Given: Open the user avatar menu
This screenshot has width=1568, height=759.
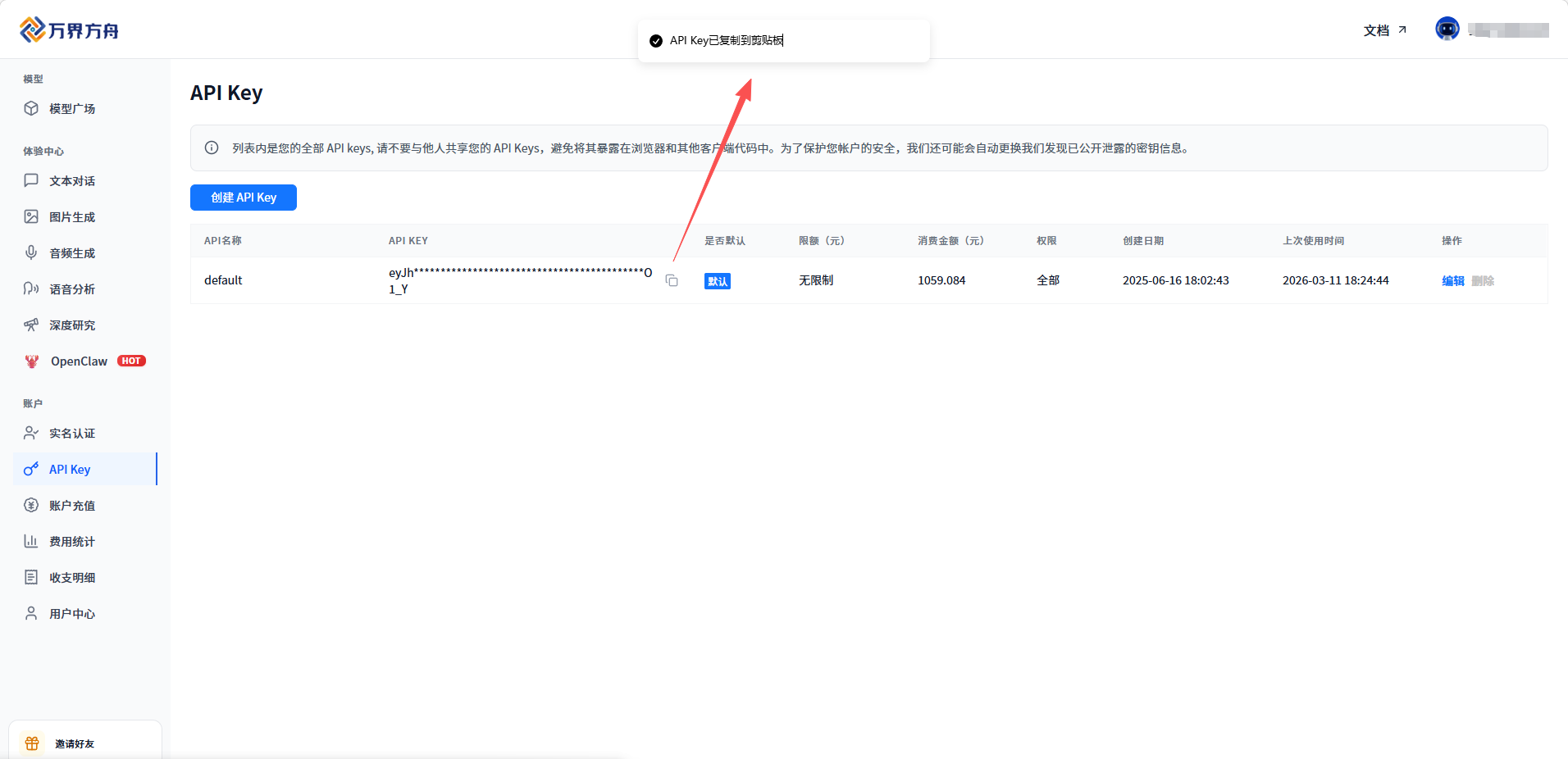Looking at the screenshot, I should click(1447, 30).
